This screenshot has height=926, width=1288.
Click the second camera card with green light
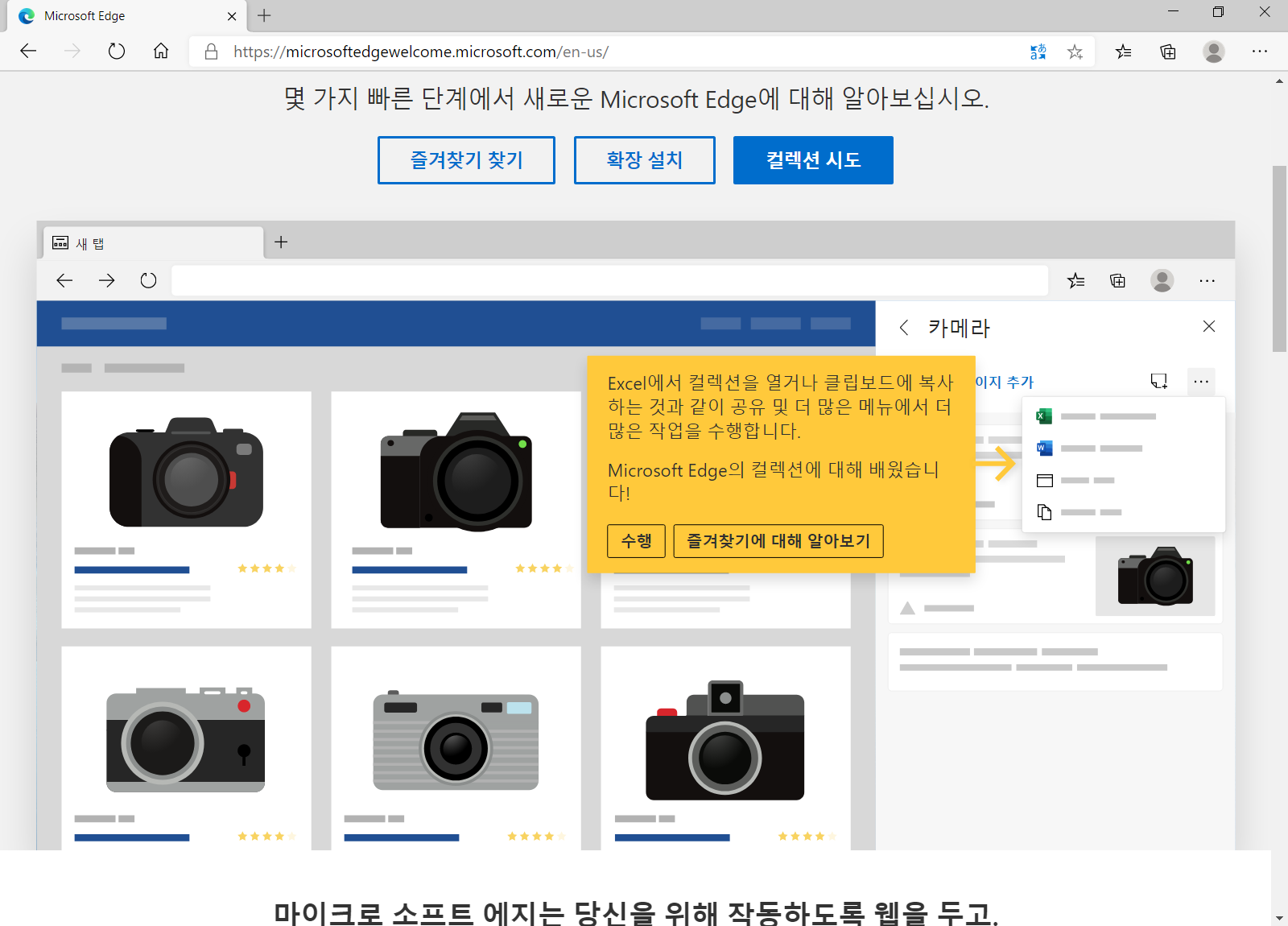[456, 510]
